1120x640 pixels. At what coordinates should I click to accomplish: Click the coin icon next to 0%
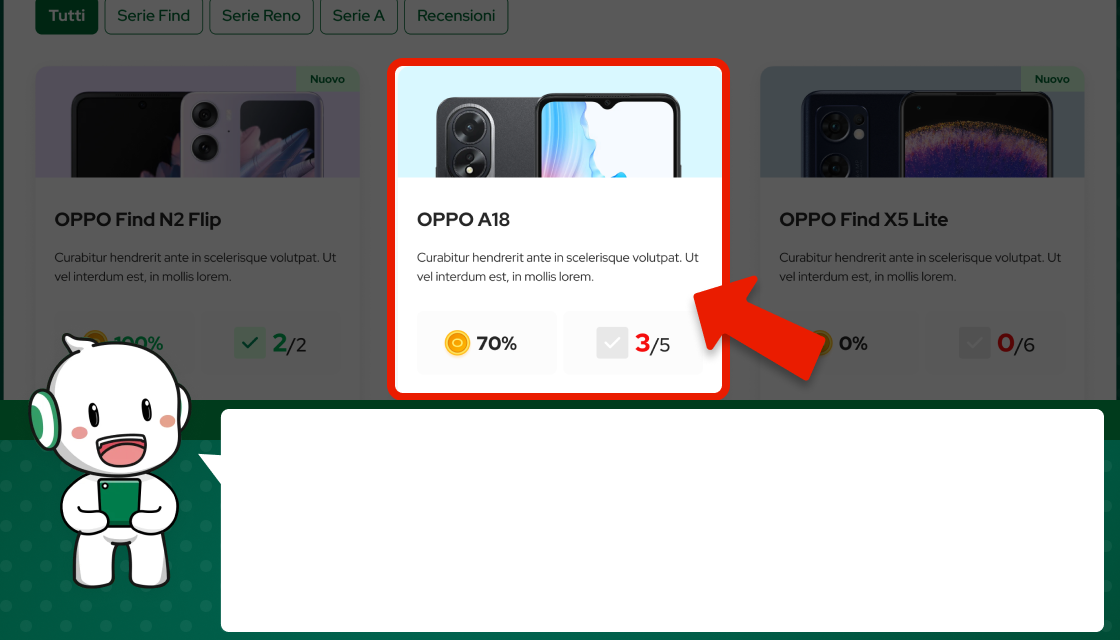(x=821, y=343)
